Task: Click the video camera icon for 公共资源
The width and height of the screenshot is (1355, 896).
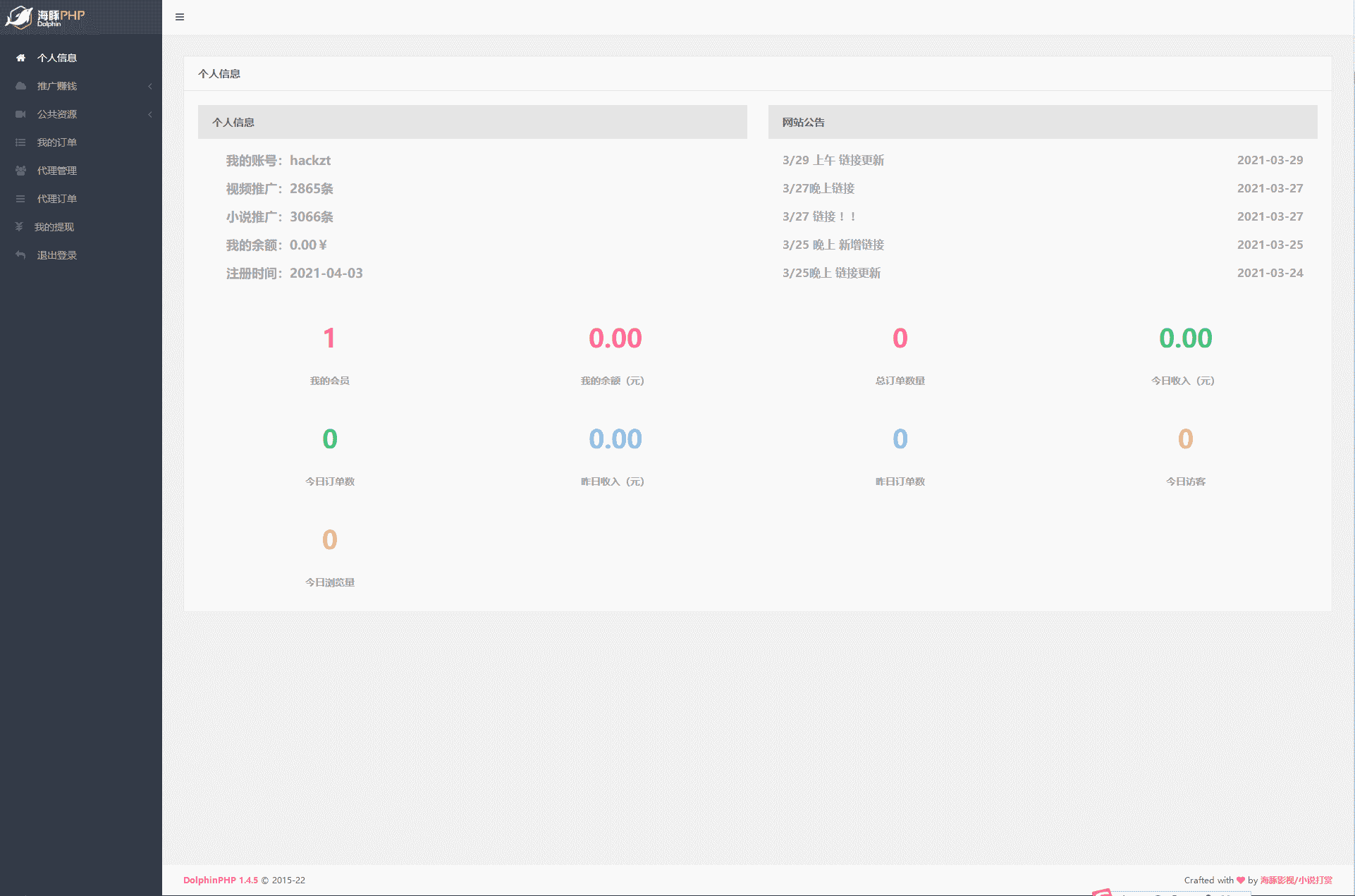Action: (x=20, y=114)
